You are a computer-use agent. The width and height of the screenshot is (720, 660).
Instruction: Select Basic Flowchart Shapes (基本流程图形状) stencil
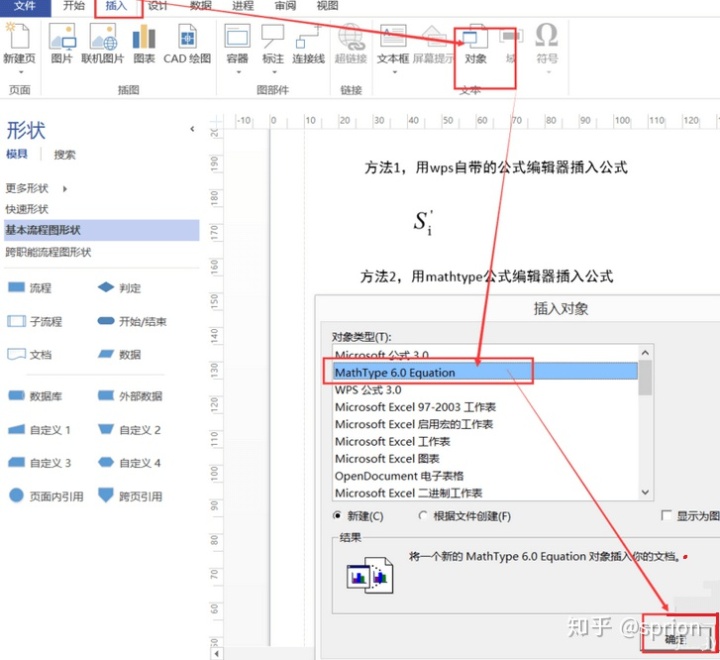[101, 230]
